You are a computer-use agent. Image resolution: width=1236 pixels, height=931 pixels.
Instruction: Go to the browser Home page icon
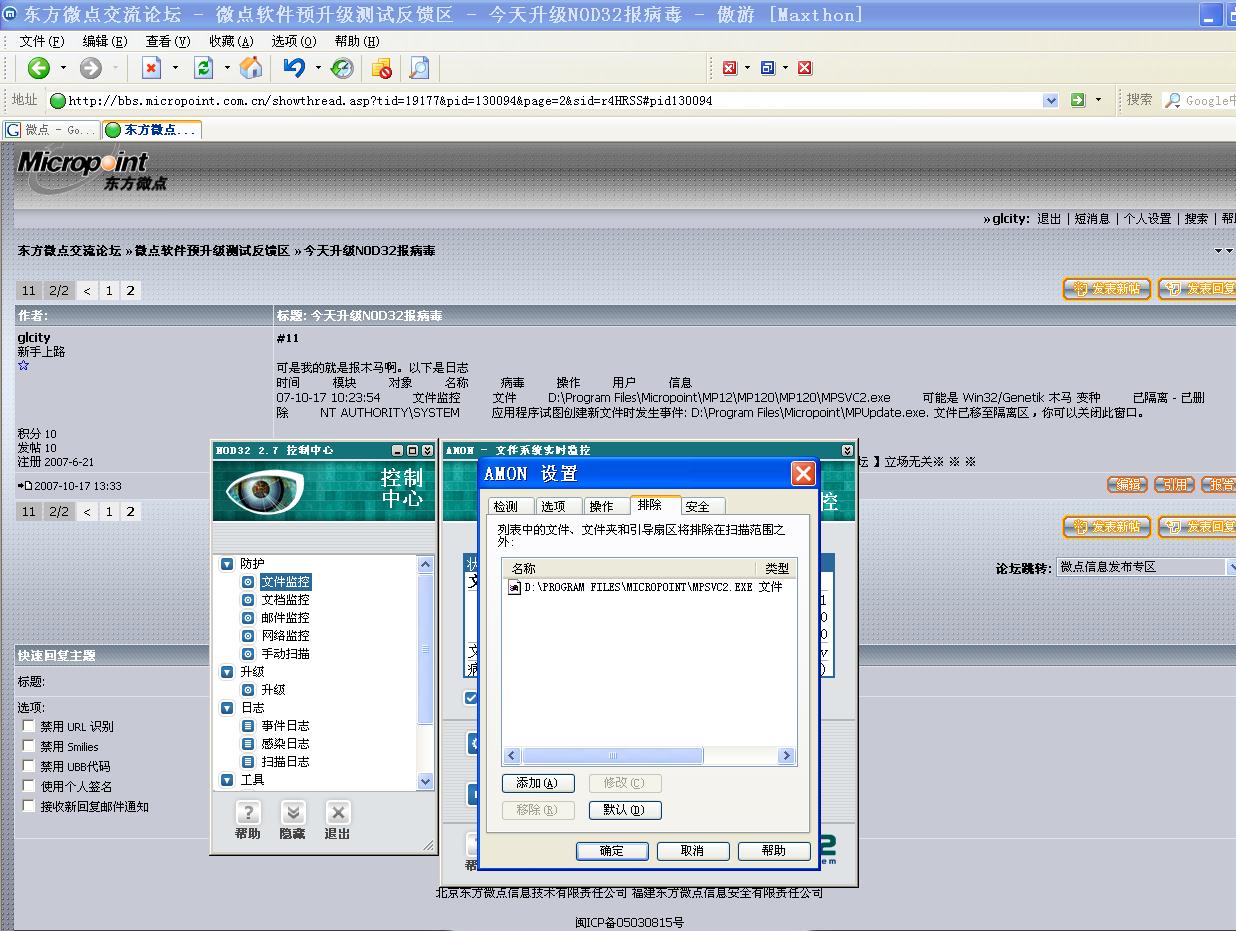coord(251,68)
